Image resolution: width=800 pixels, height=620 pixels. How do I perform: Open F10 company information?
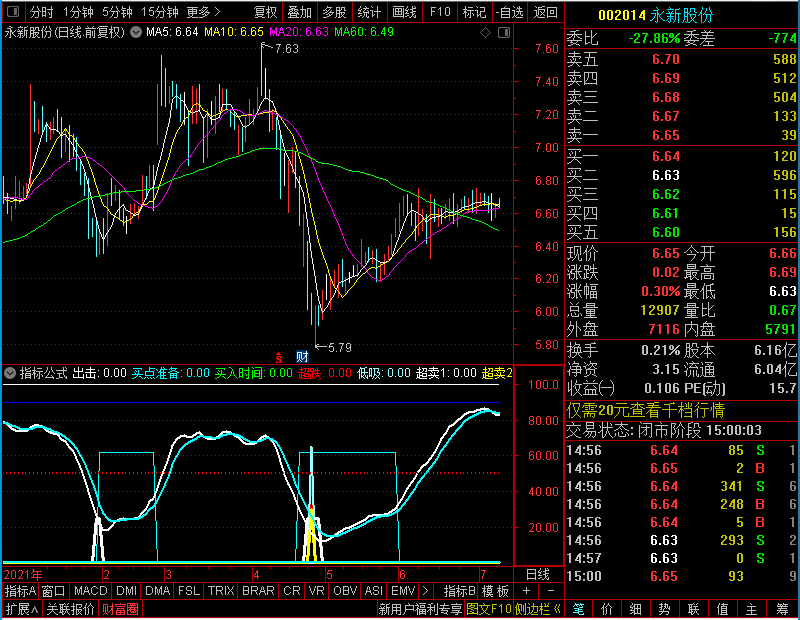click(x=440, y=12)
